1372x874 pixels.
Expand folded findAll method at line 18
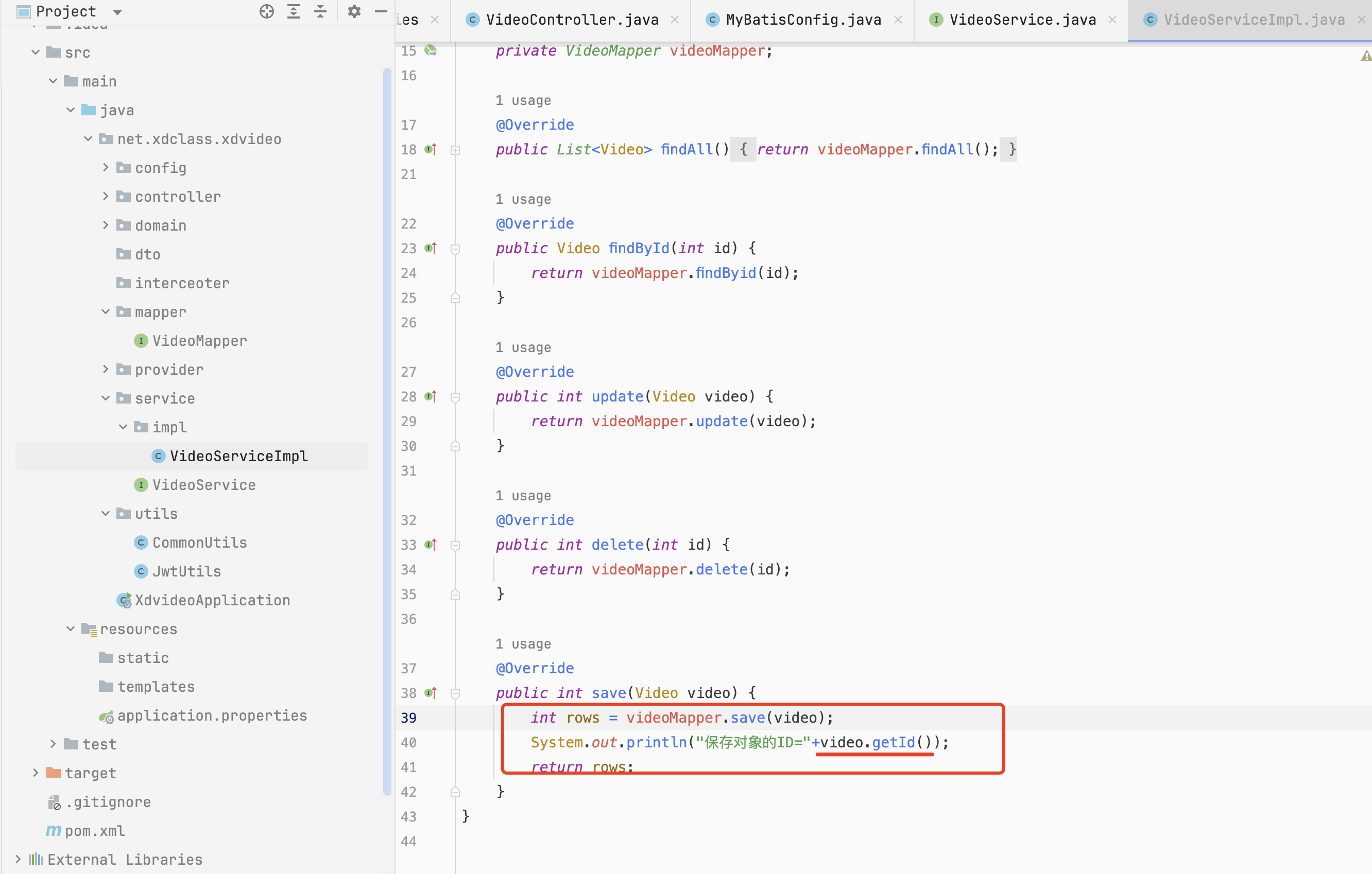455,150
